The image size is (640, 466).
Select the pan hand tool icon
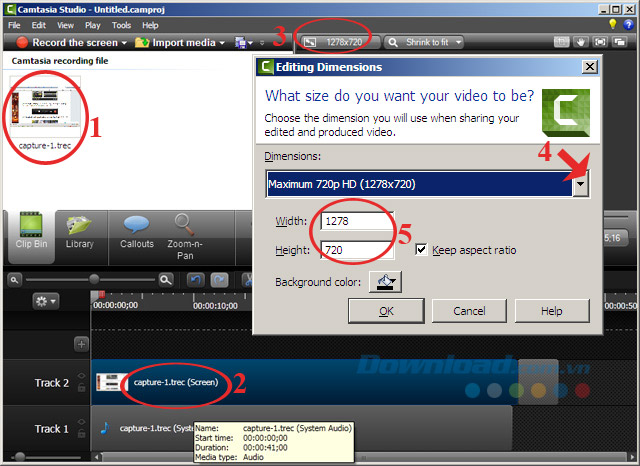pos(580,42)
